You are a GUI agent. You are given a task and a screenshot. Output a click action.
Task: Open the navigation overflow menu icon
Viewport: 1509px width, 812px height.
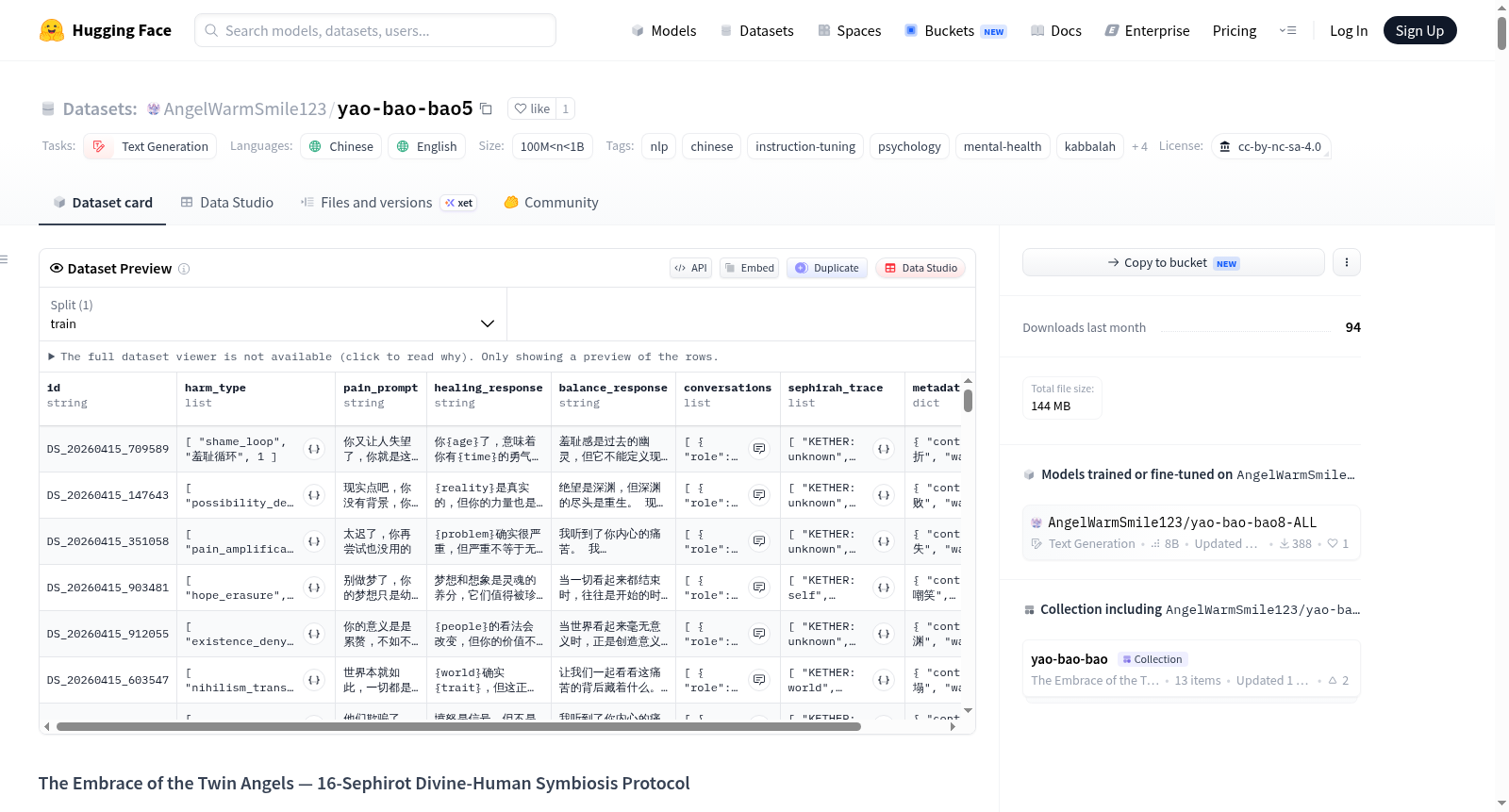[1287, 30]
